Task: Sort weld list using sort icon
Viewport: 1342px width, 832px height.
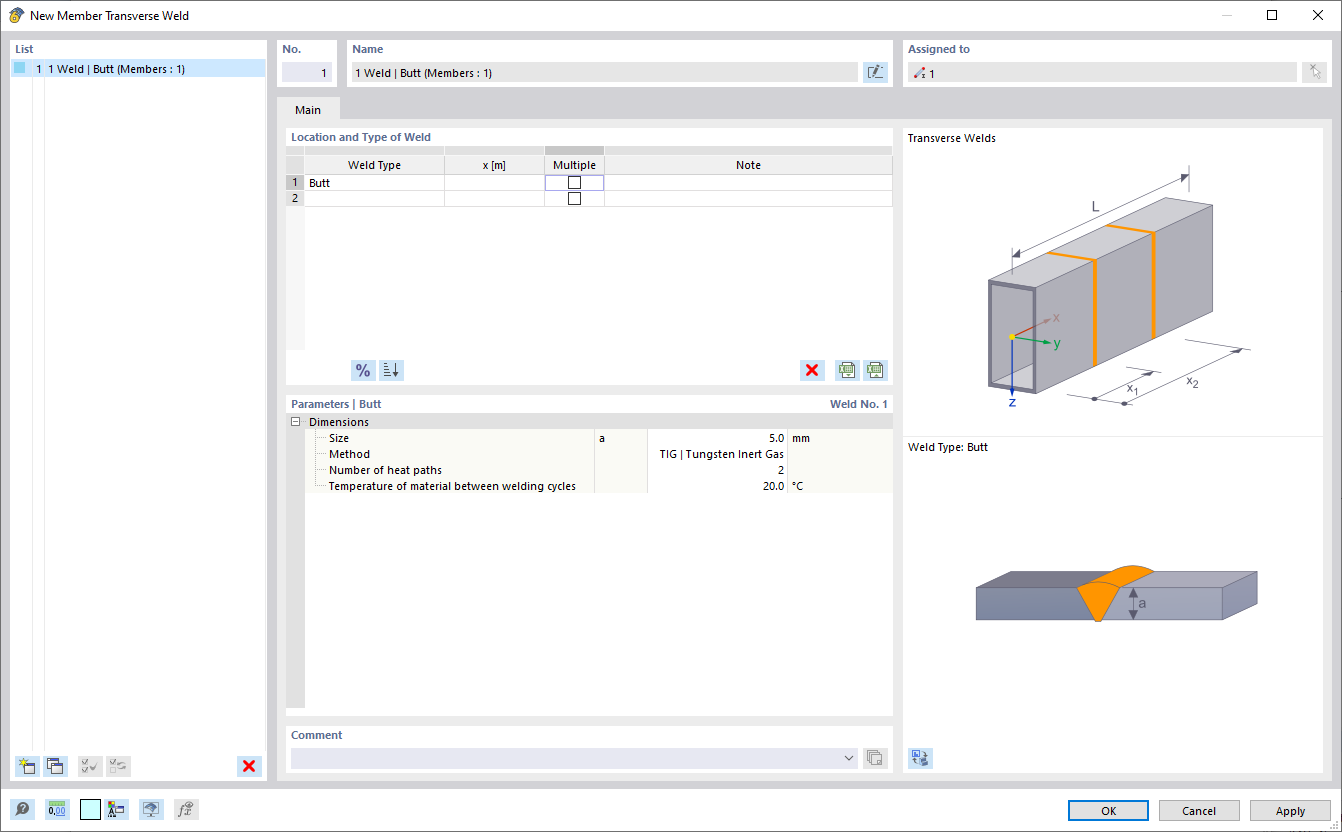Action: tap(391, 370)
